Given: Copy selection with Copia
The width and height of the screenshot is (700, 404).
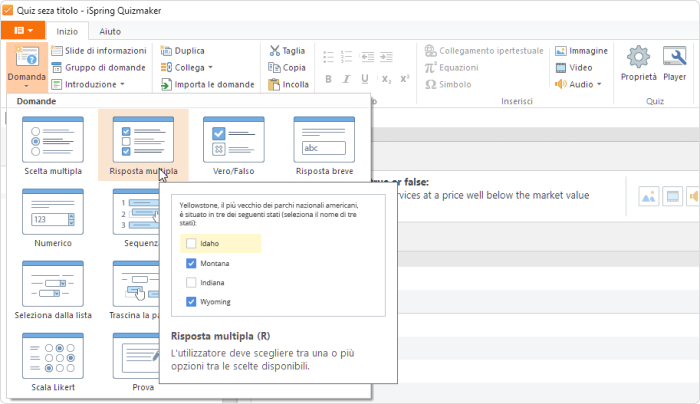Looking at the screenshot, I should (x=287, y=67).
